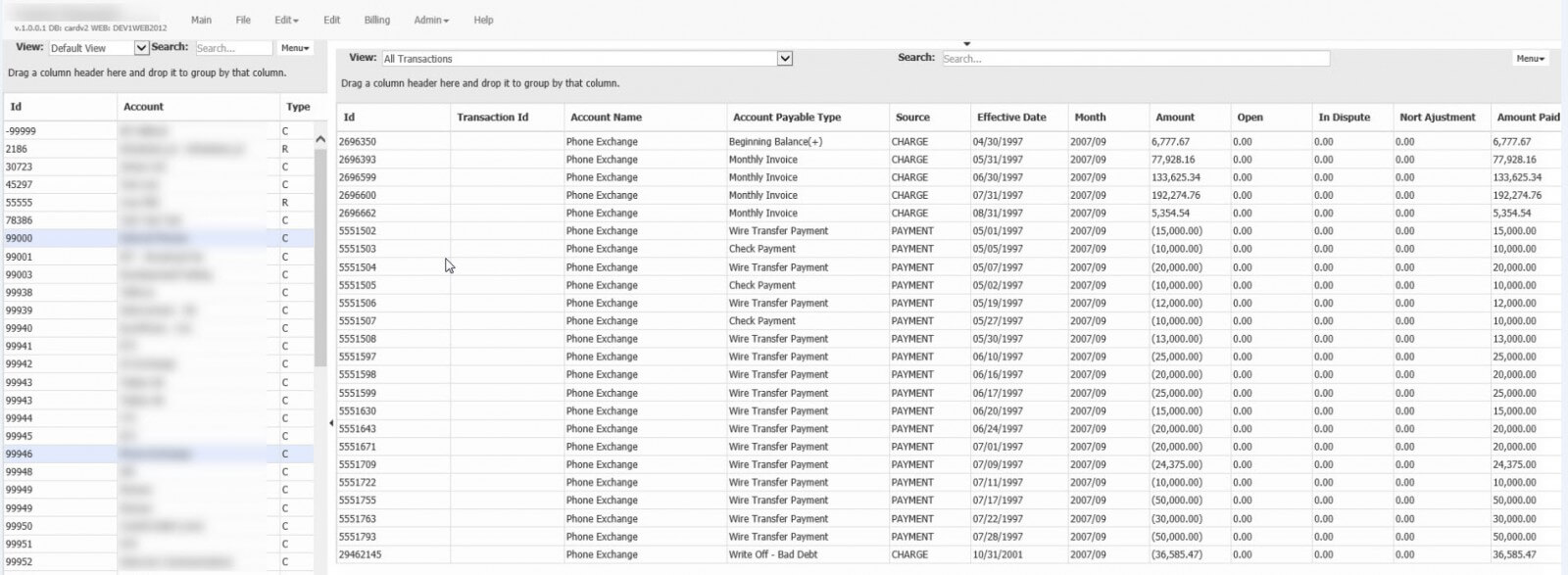Focus the transactions Search field
1568x575 pixels.
pos(1135,59)
